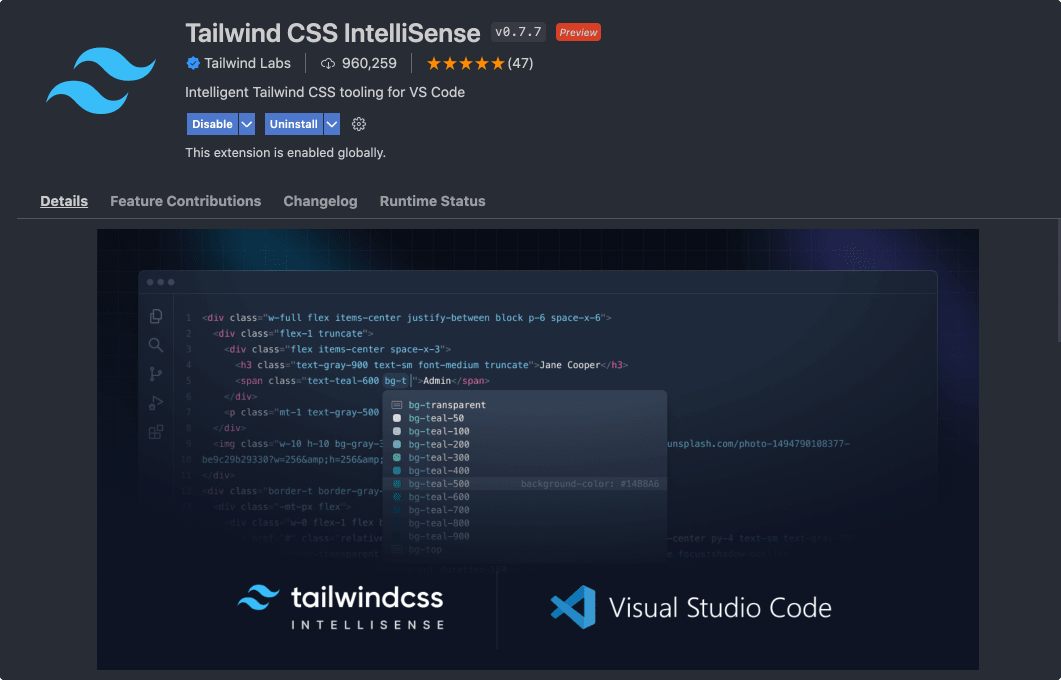
Task: Click the 960,259 install count
Action: (x=369, y=64)
